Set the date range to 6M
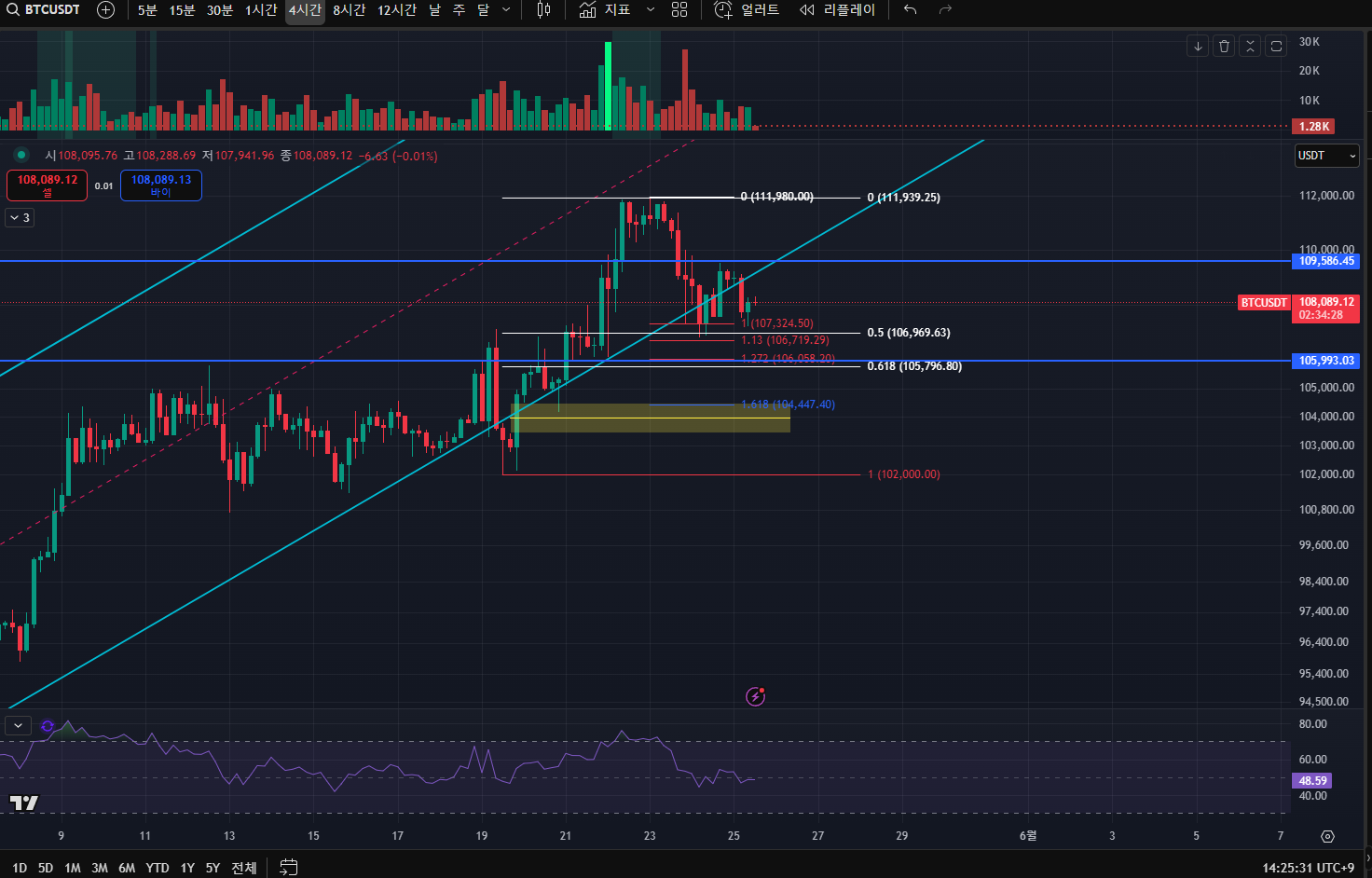Screen dimensions: 1372x878 pyautogui.click(x=127, y=868)
